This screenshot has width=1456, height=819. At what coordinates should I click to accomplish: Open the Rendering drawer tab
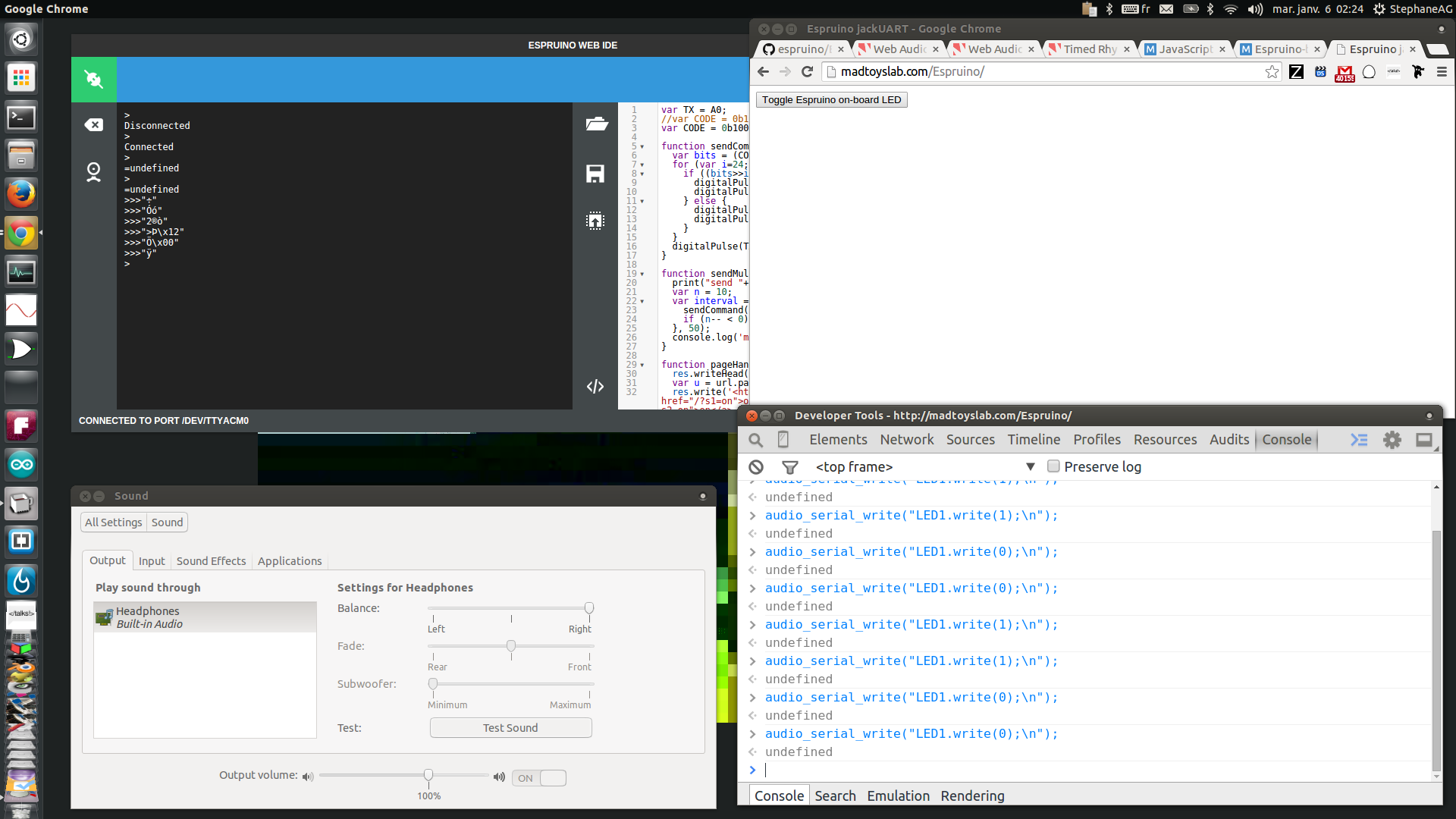tap(972, 795)
